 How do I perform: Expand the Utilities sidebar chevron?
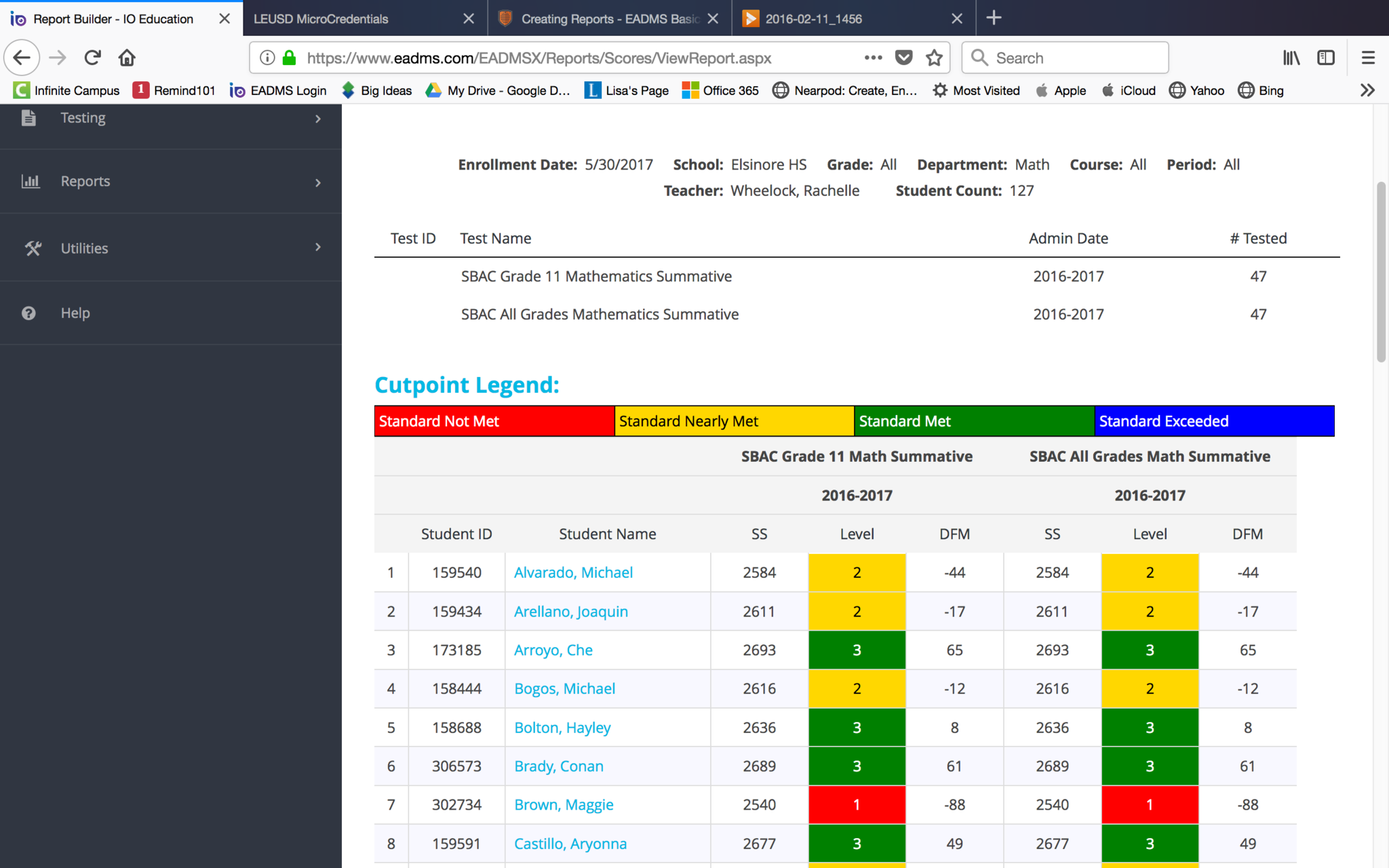click(x=317, y=248)
